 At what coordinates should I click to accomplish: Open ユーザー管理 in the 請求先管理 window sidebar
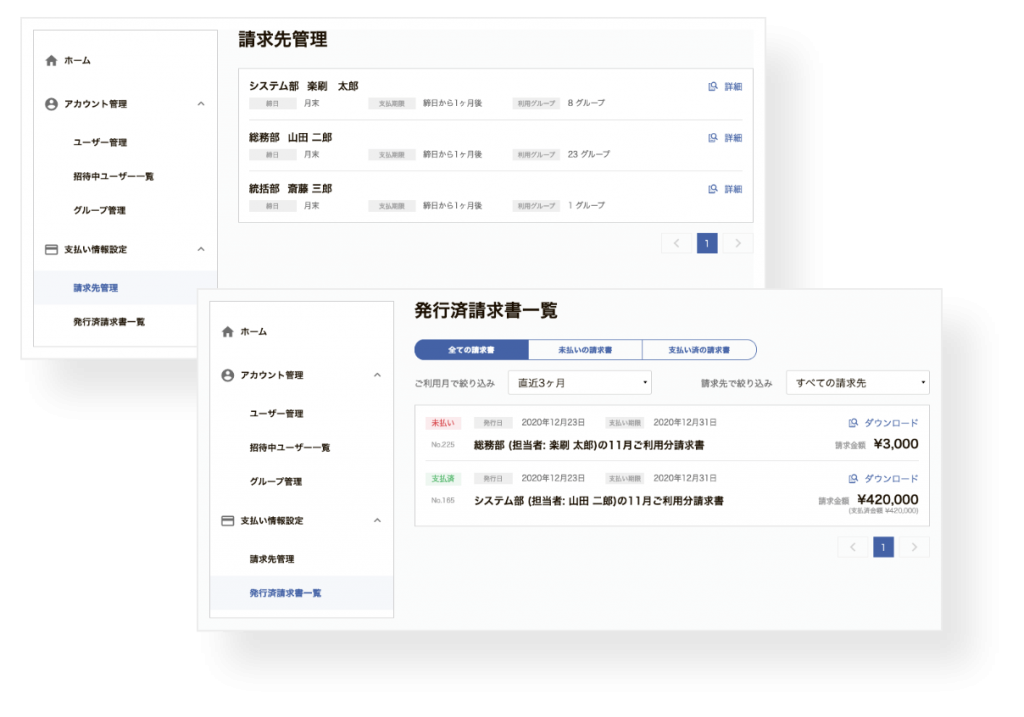(x=100, y=142)
